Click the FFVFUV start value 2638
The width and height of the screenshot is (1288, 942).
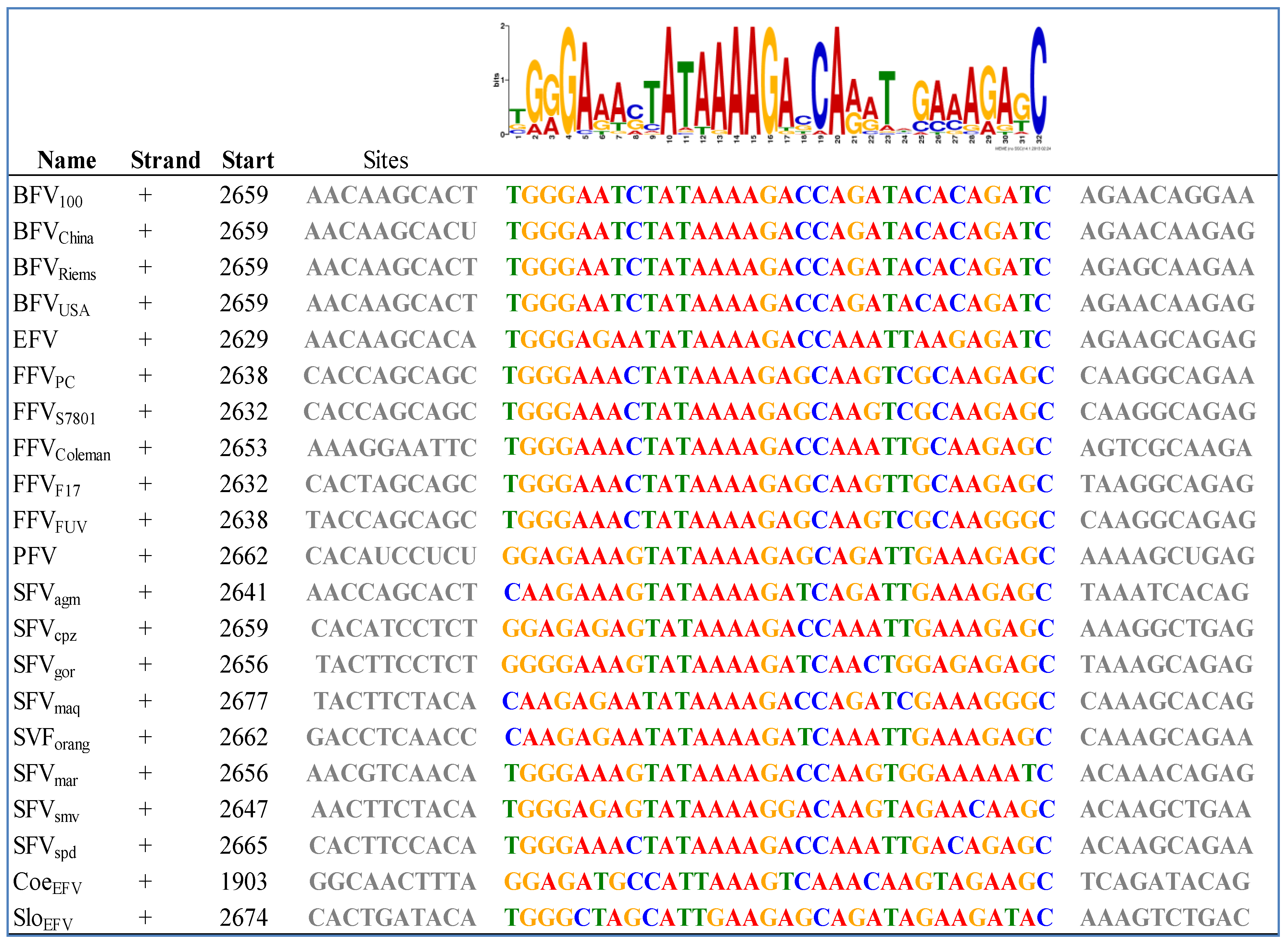click(x=244, y=521)
